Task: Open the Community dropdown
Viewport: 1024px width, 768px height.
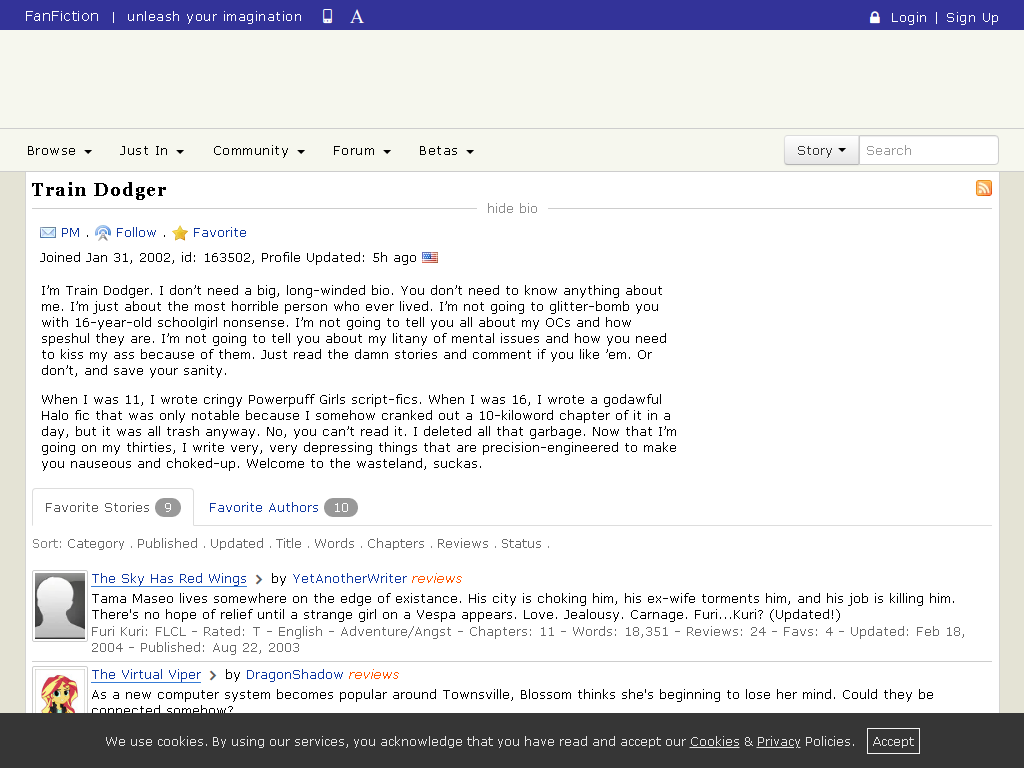Action: [x=259, y=151]
